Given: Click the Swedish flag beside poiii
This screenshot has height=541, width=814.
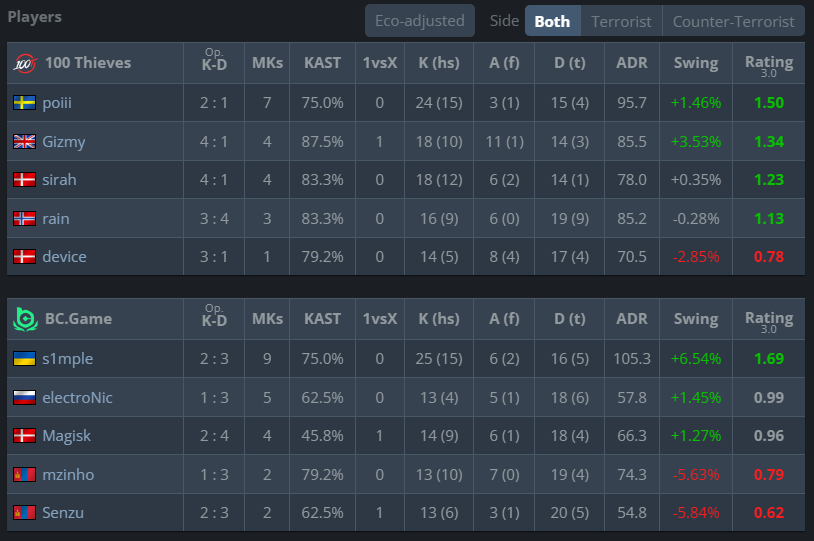Looking at the screenshot, I should point(24,103).
